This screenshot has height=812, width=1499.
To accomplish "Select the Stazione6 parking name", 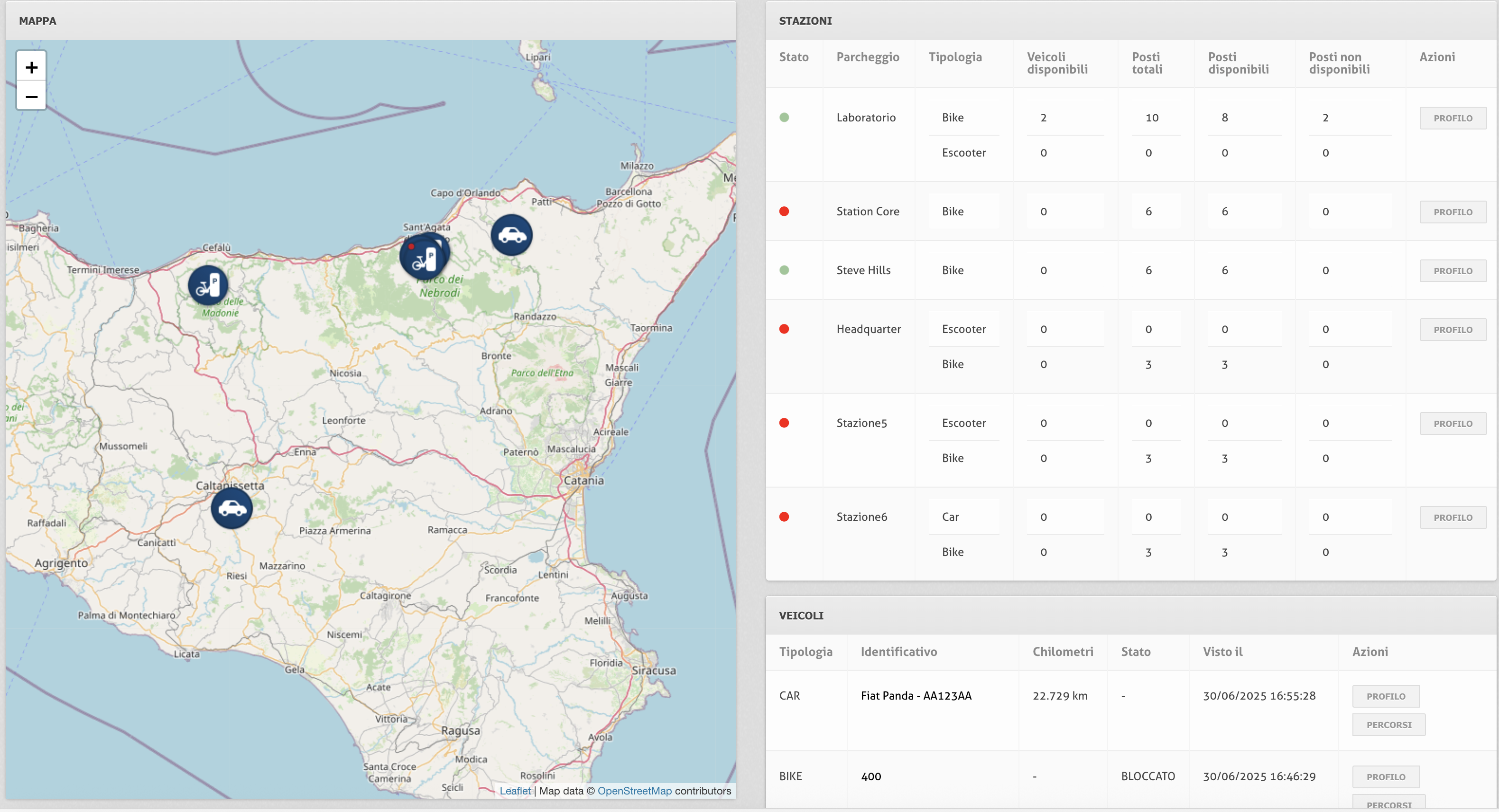I will tap(862, 517).
